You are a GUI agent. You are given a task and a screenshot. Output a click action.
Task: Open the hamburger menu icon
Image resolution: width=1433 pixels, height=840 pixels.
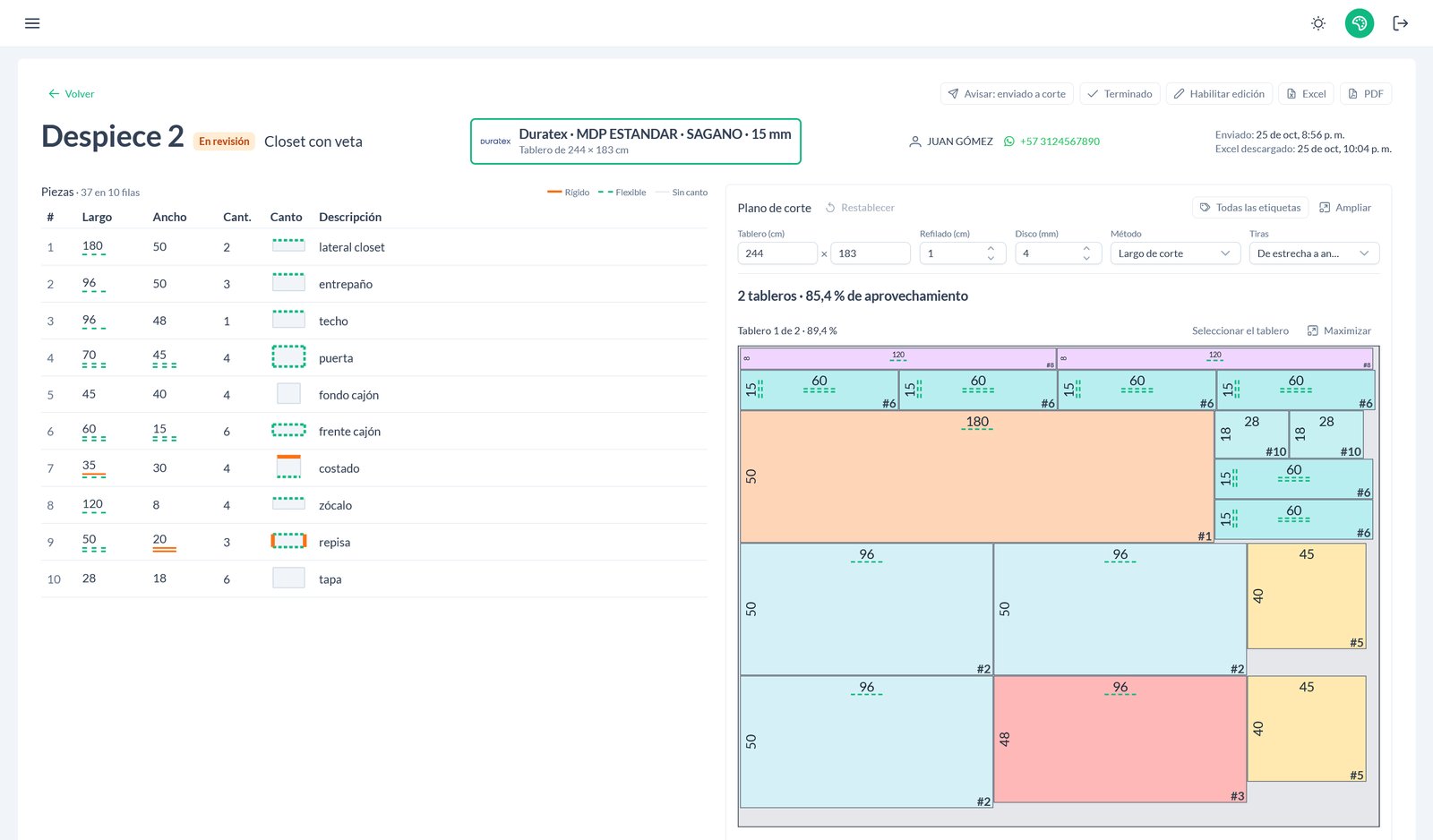click(x=32, y=23)
